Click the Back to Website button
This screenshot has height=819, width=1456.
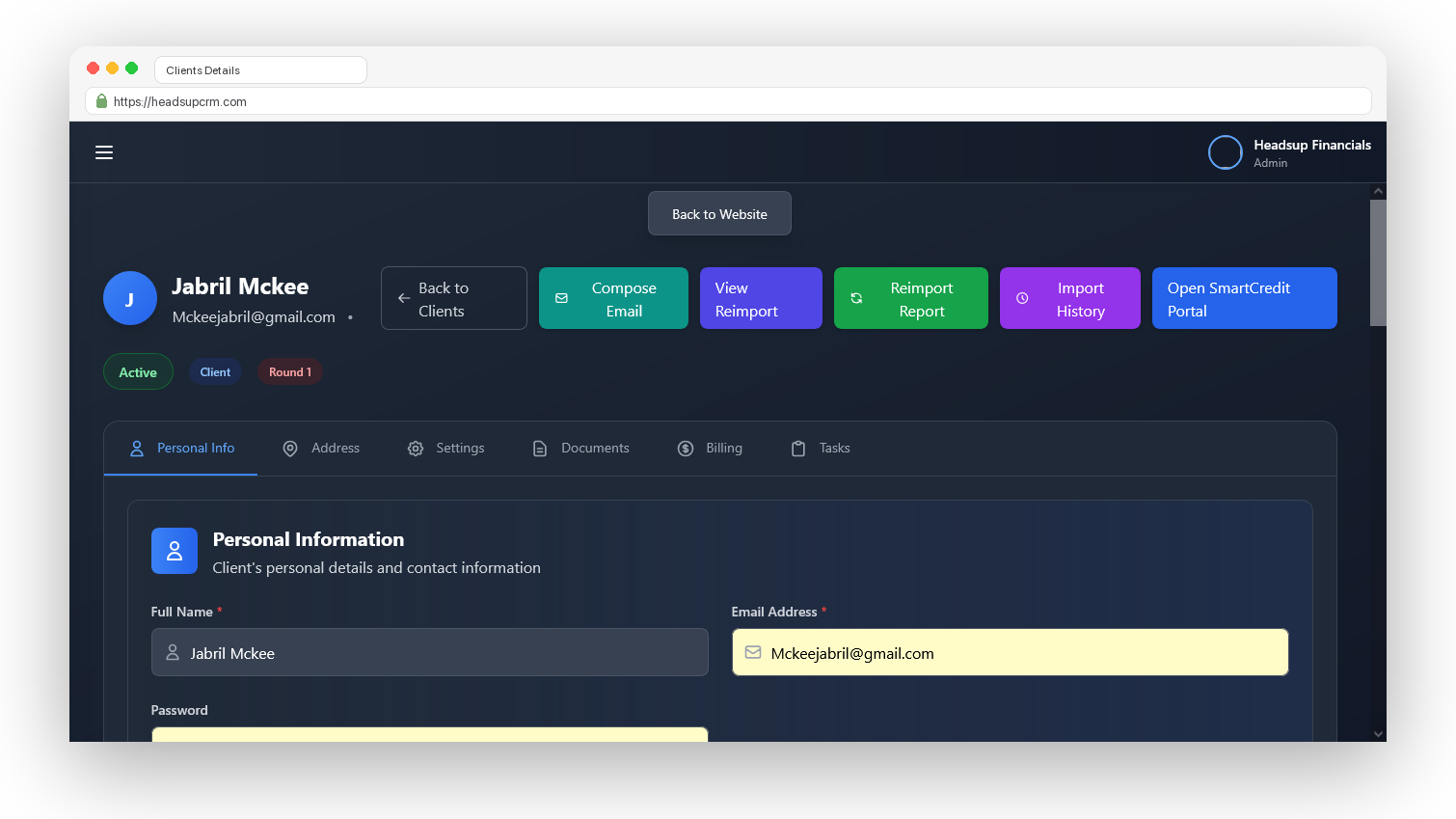pos(719,213)
